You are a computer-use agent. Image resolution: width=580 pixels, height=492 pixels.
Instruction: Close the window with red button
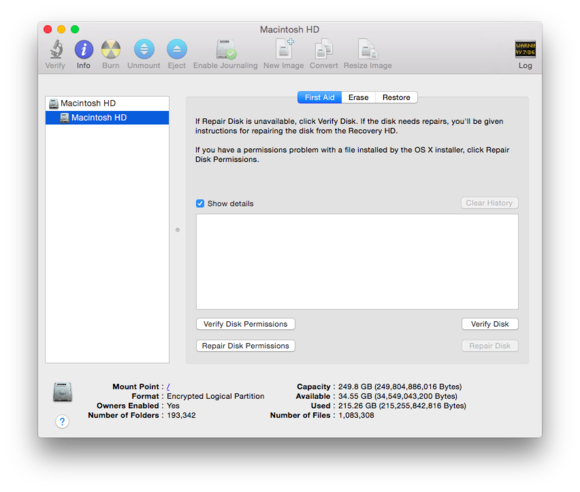tap(48, 29)
